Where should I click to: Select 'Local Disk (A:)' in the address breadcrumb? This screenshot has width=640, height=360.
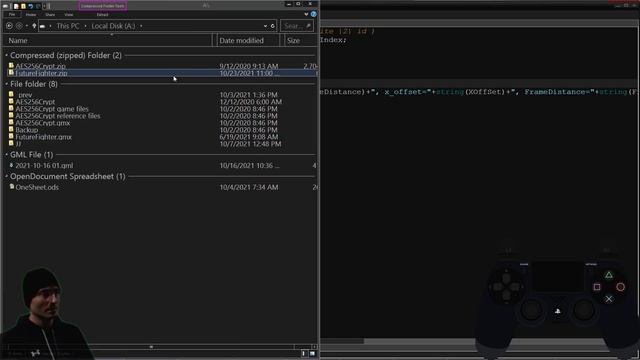pyautogui.click(x=113, y=26)
